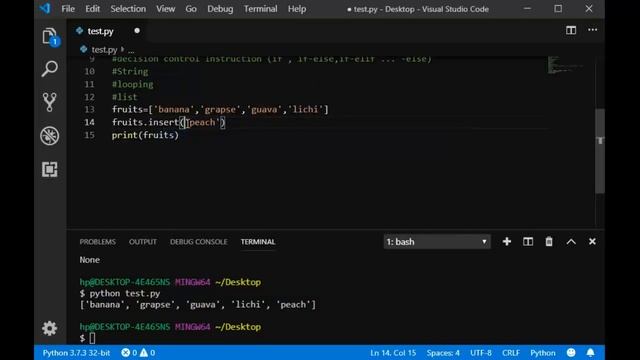Select Python 3.7.3 32-bit interpreter
This screenshot has height=360, width=640.
[x=76, y=353]
